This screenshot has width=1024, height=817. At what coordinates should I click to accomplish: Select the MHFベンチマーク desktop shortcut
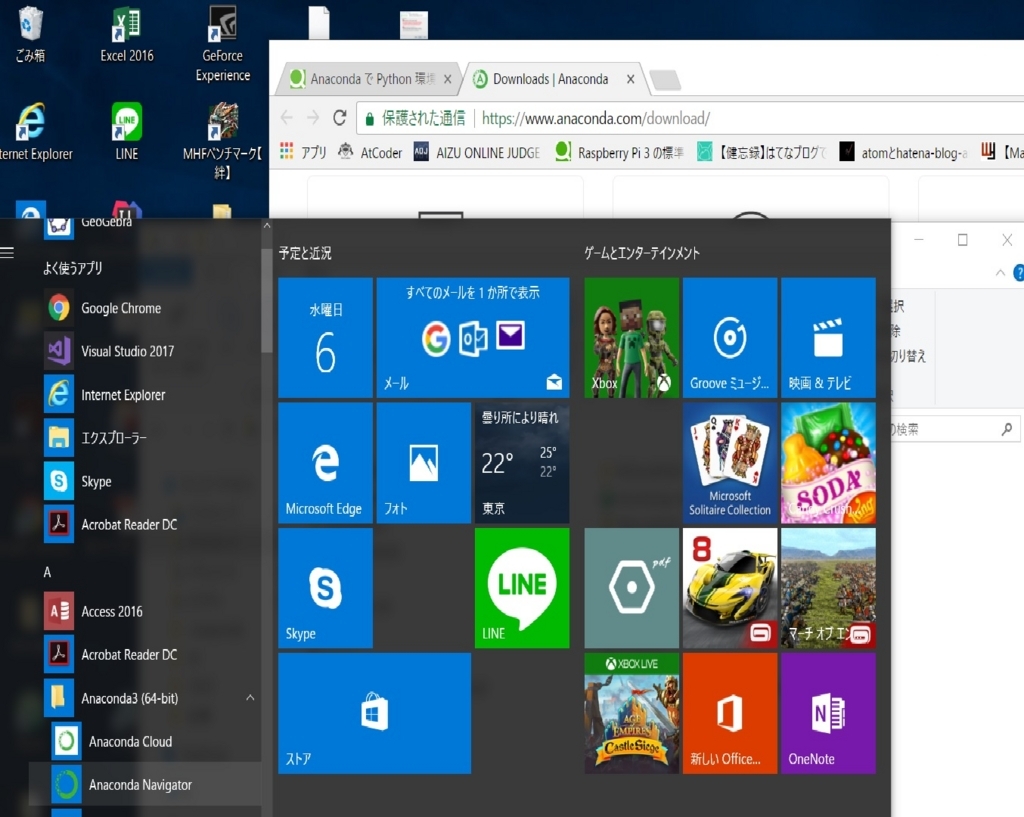[x=223, y=140]
